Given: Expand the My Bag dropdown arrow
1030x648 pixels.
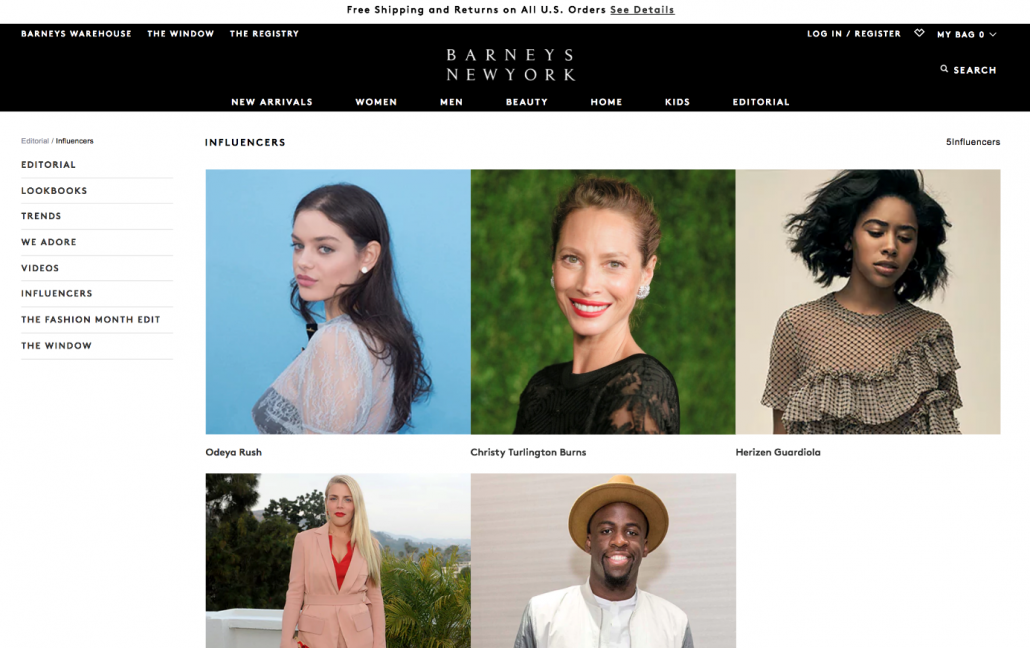Looking at the screenshot, I should (993, 34).
